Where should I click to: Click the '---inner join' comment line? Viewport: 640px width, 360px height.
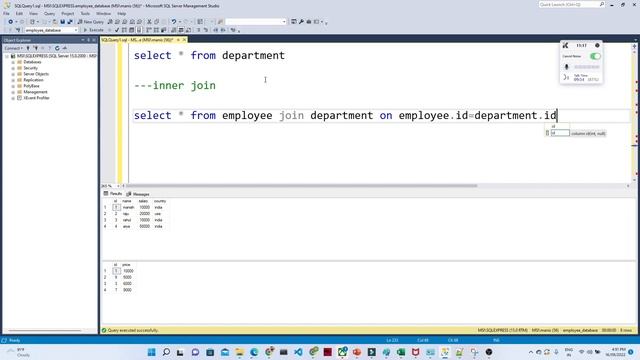click(175, 86)
